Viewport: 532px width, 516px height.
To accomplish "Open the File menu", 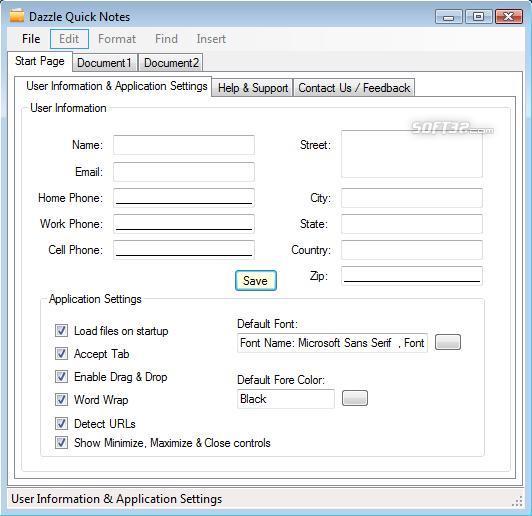I will click(31, 39).
